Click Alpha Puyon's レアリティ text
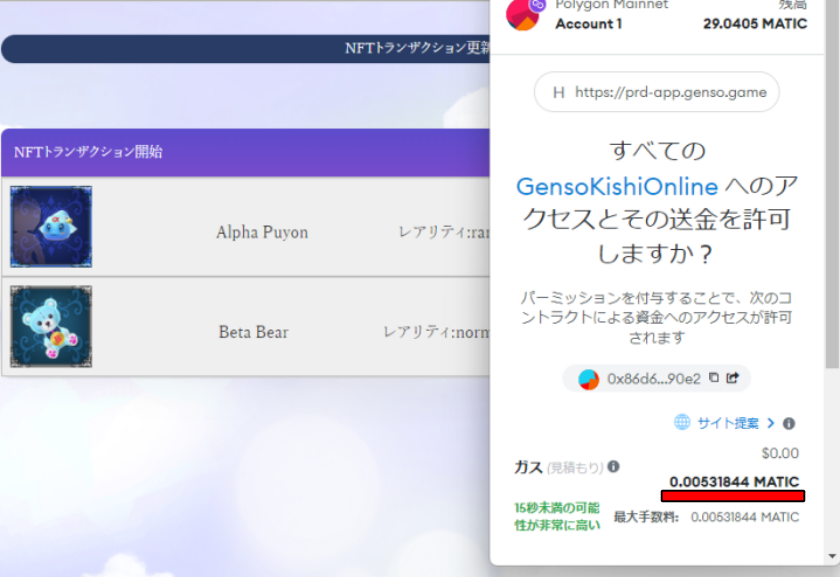The width and height of the screenshot is (840, 577). pyautogui.click(x=444, y=232)
